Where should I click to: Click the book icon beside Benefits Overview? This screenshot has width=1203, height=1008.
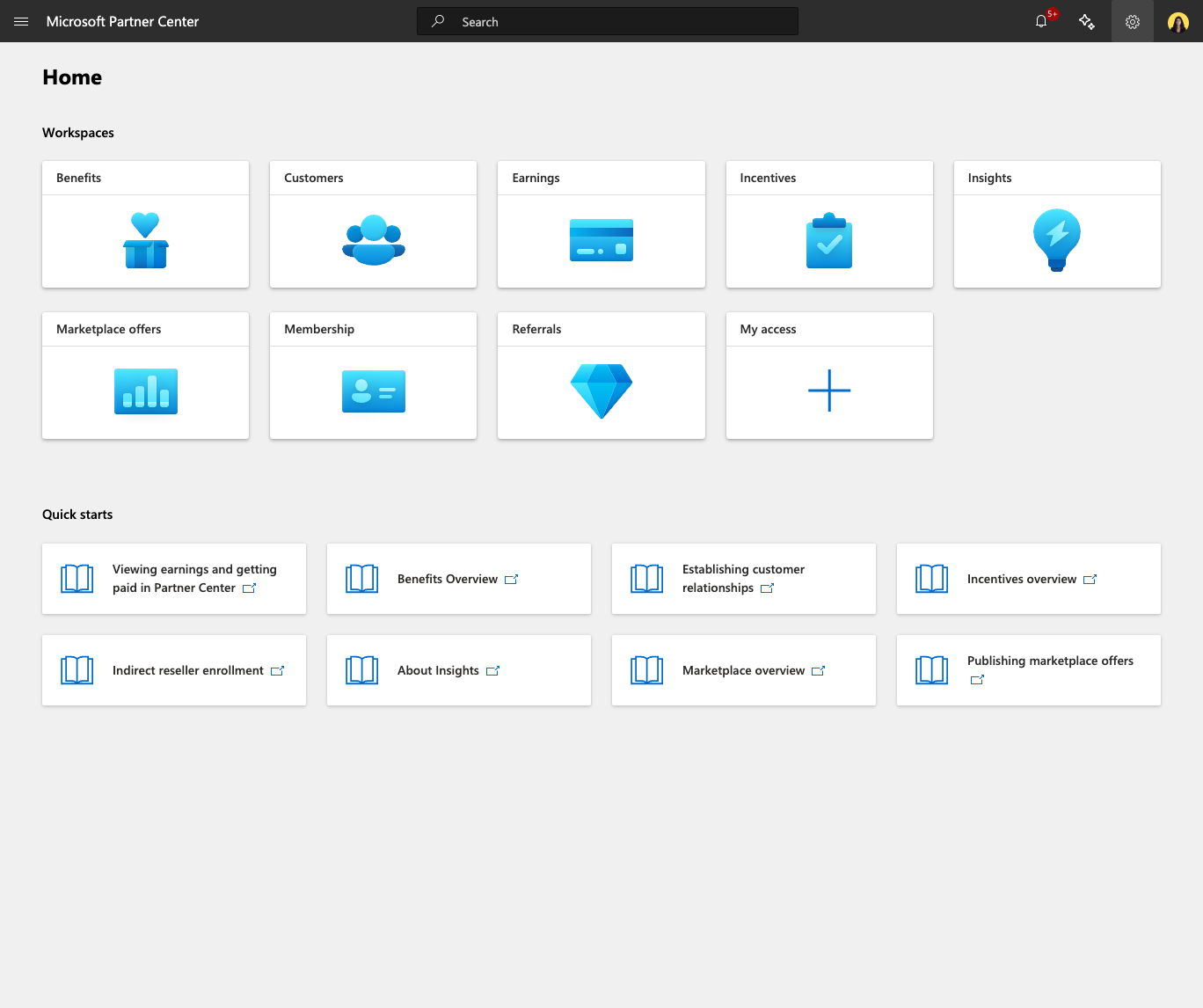click(x=362, y=579)
